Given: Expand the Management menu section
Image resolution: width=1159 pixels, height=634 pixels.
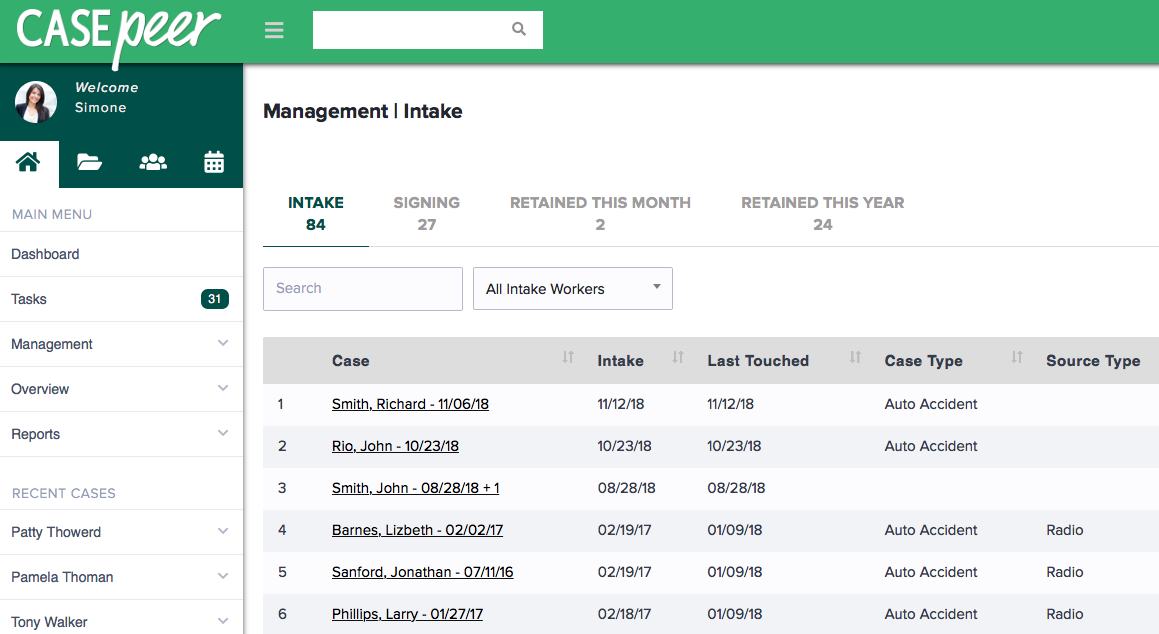Looking at the screenshot, I should (122, 344).
